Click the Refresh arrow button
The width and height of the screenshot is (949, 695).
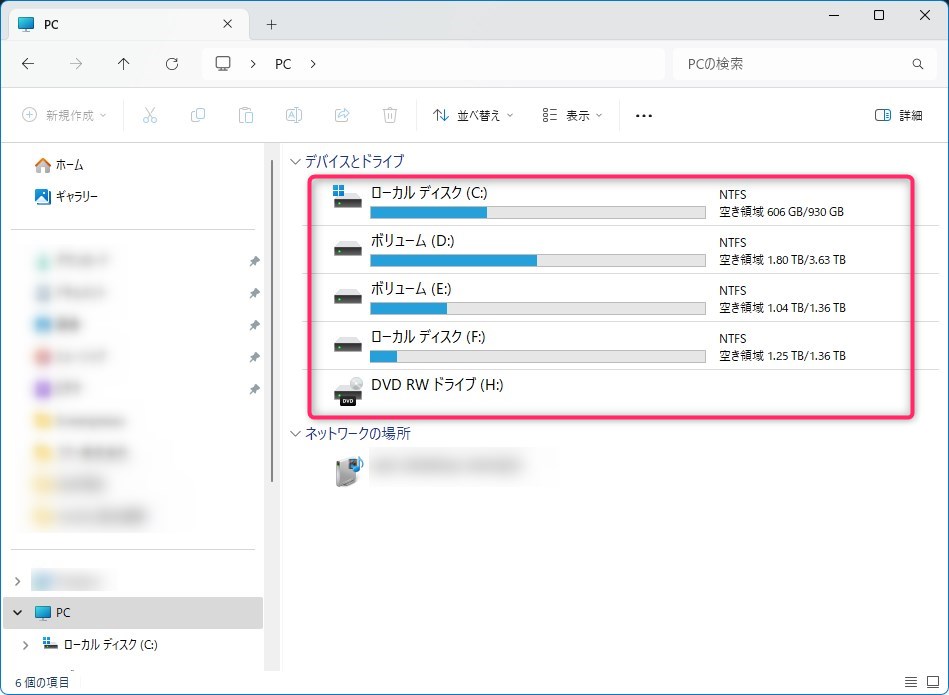pyautogui.click(x=172, y=64)
